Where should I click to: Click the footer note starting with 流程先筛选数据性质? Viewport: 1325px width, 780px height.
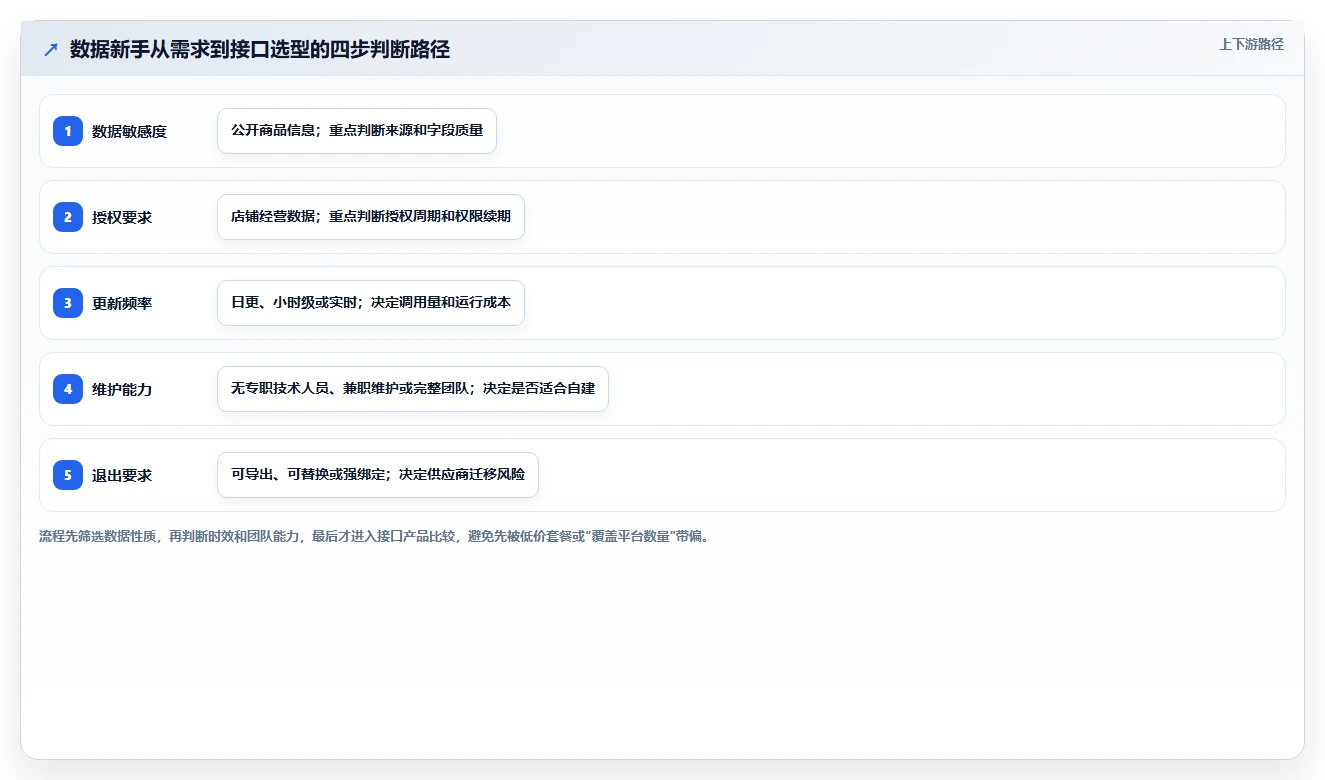tap(374, 537)
